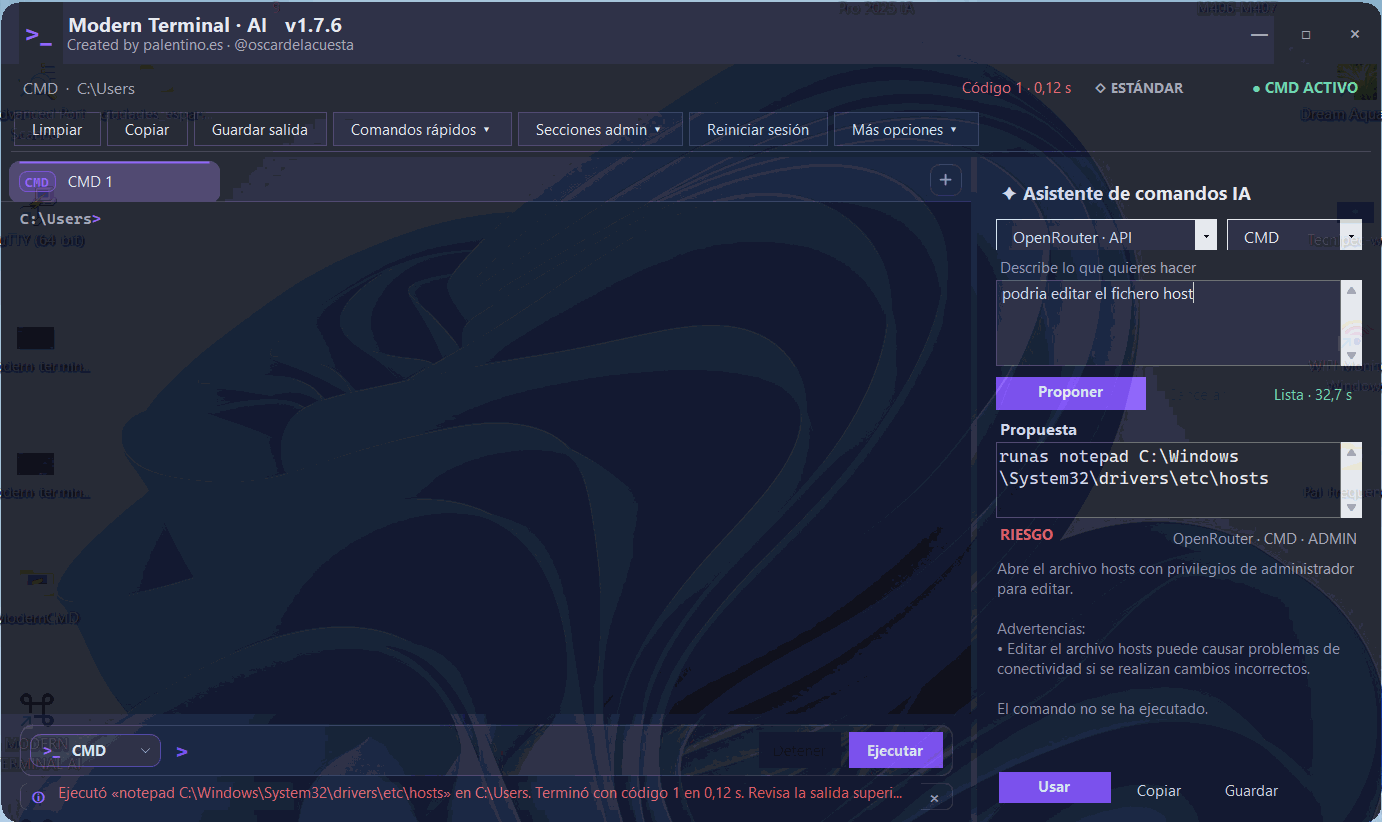Screen dimensions: 1382x822
Task: Click the info icon in the status bar
Action: click(x=38, y=797)
